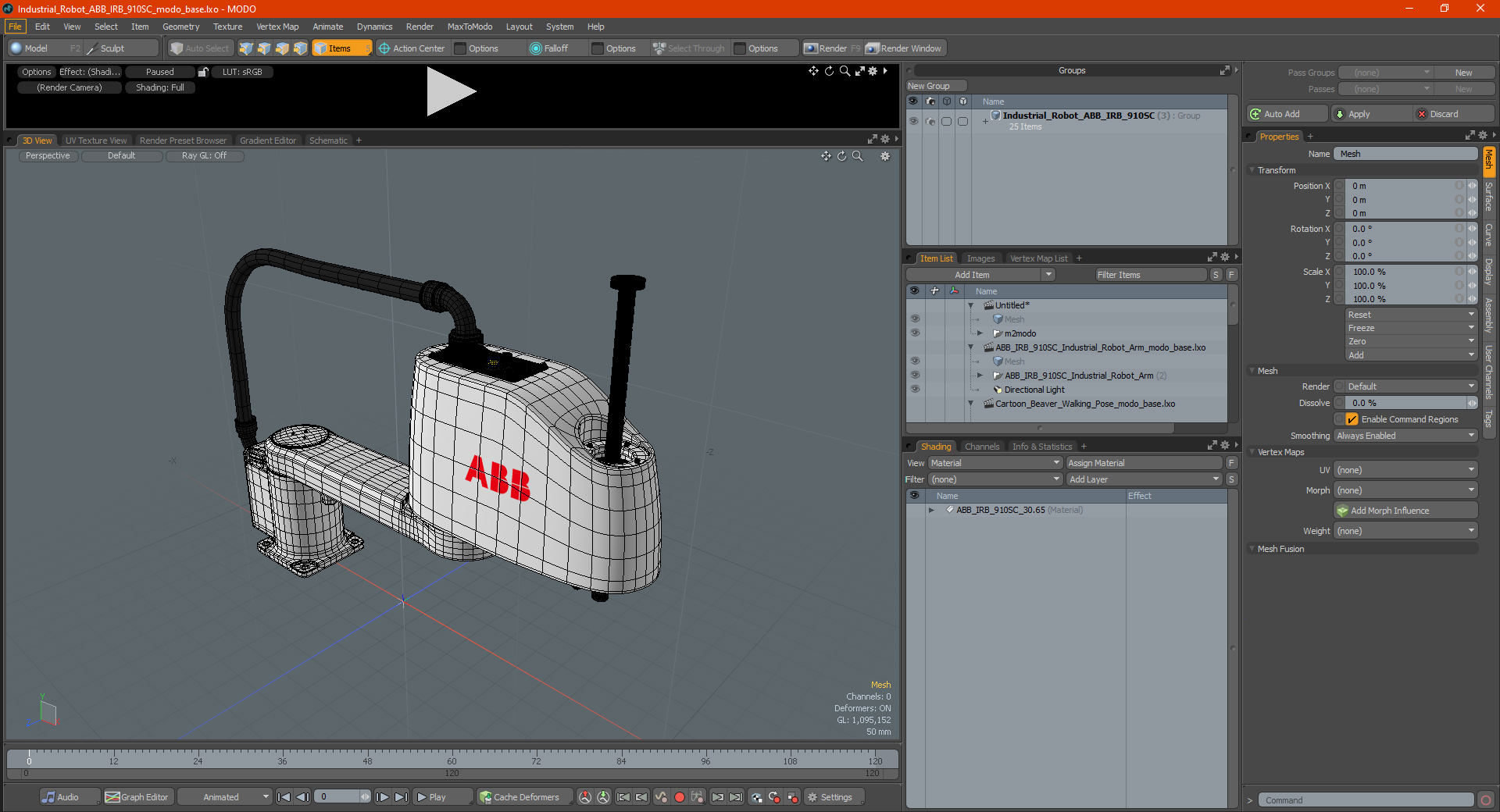Switch to Vertex Map List tab
Viewport: 1500px width, 812px height.
coord(1038,258)
